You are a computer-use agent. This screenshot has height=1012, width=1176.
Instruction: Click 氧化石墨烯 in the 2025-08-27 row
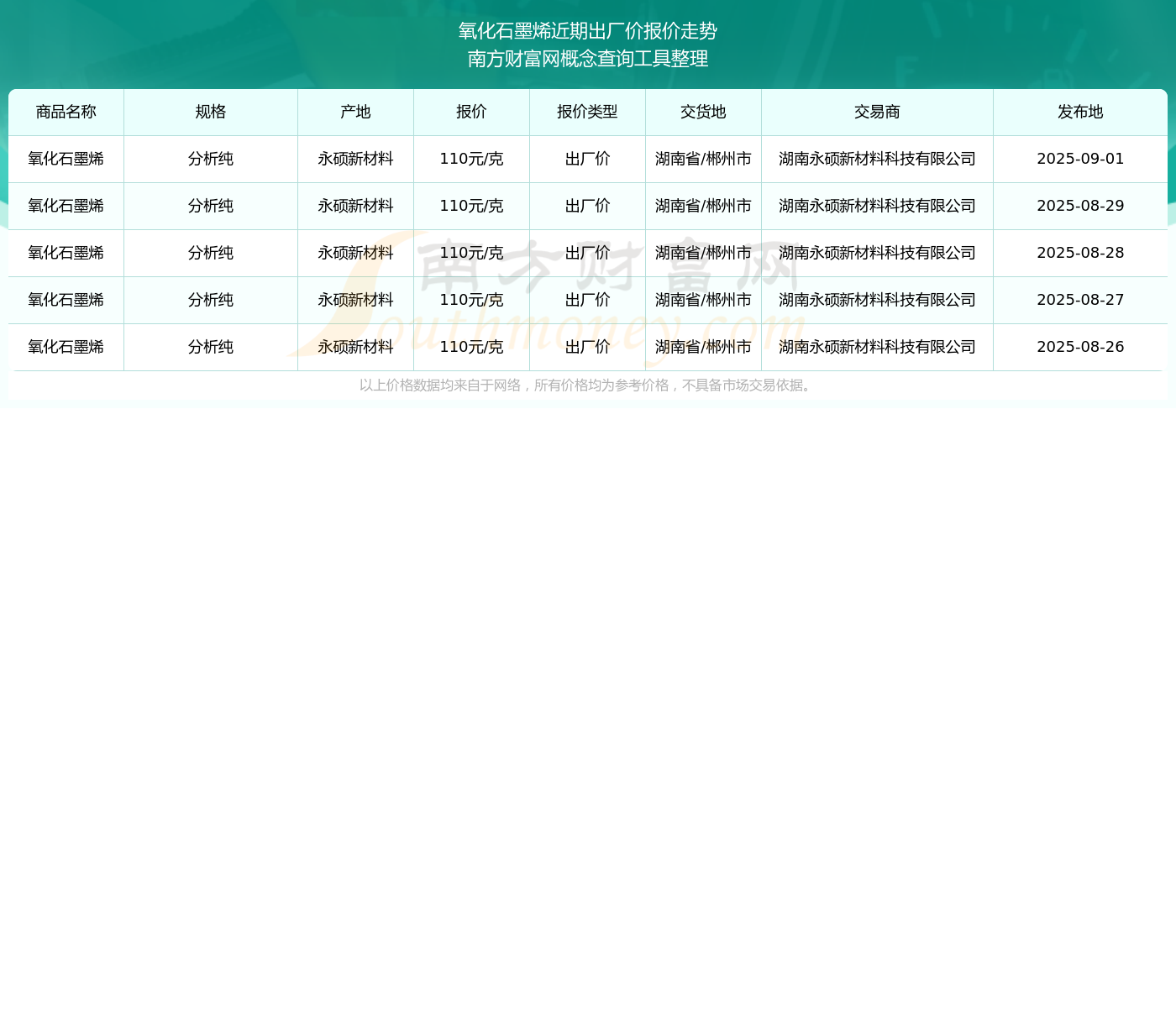pos(66,300)
